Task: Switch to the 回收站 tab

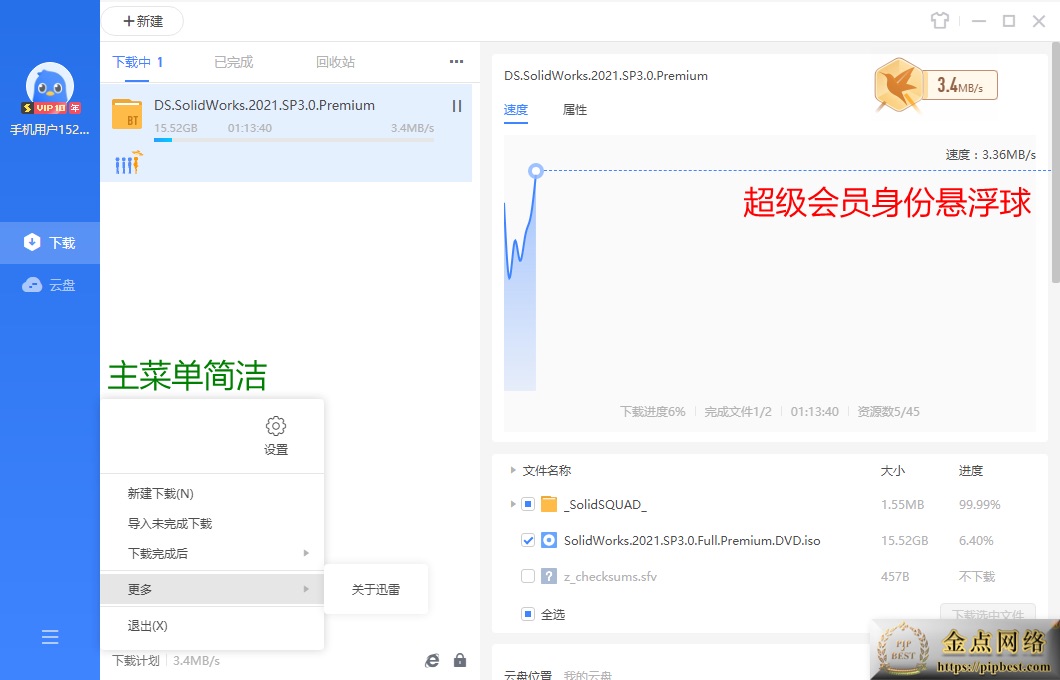Action: [x=335, y=62]
